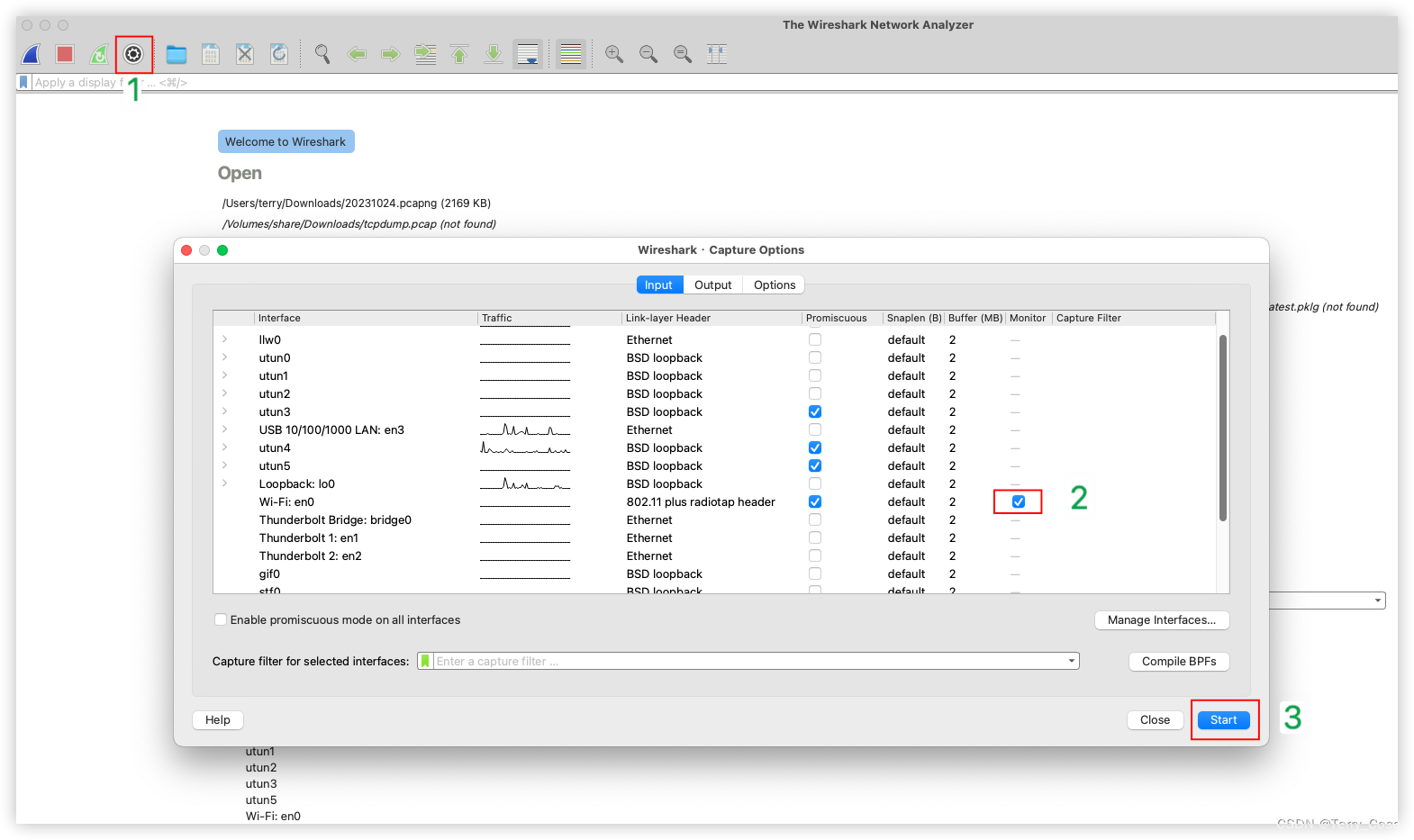Screen dimensions: 1414x840
Task: Zoom in main window text icon
Action: point(614,54)
